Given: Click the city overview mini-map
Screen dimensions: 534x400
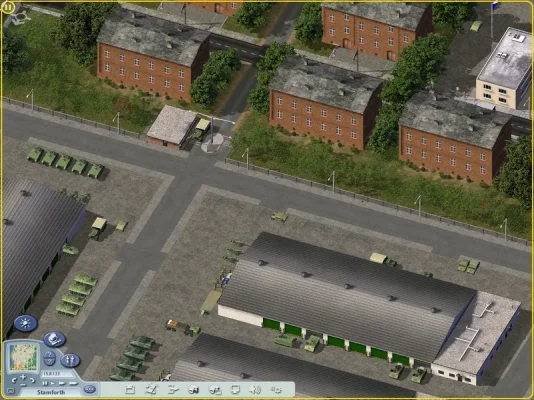Looking at the screenshot, I should click(23, 357).
